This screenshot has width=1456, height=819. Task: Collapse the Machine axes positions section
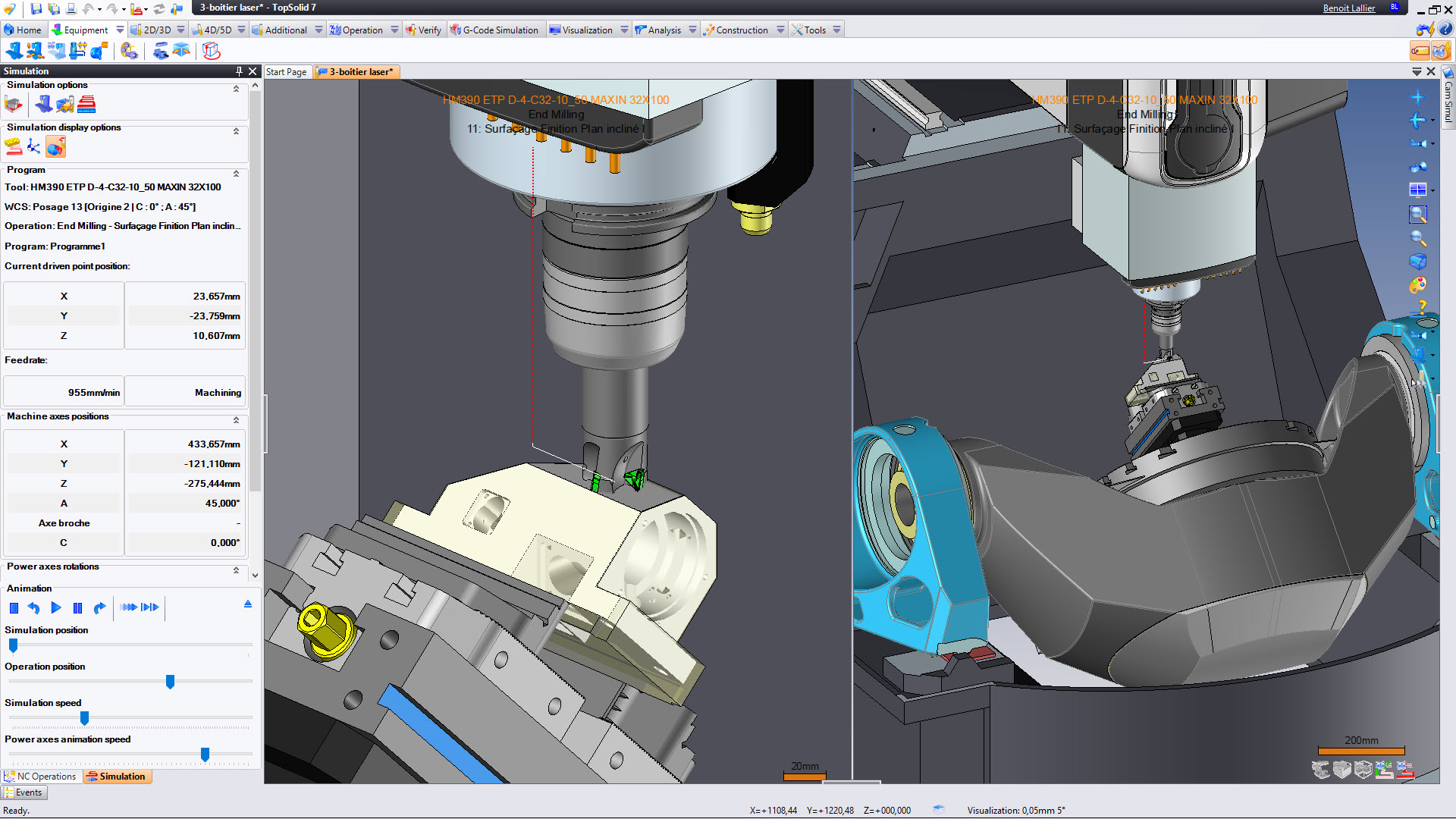point(236,419)
